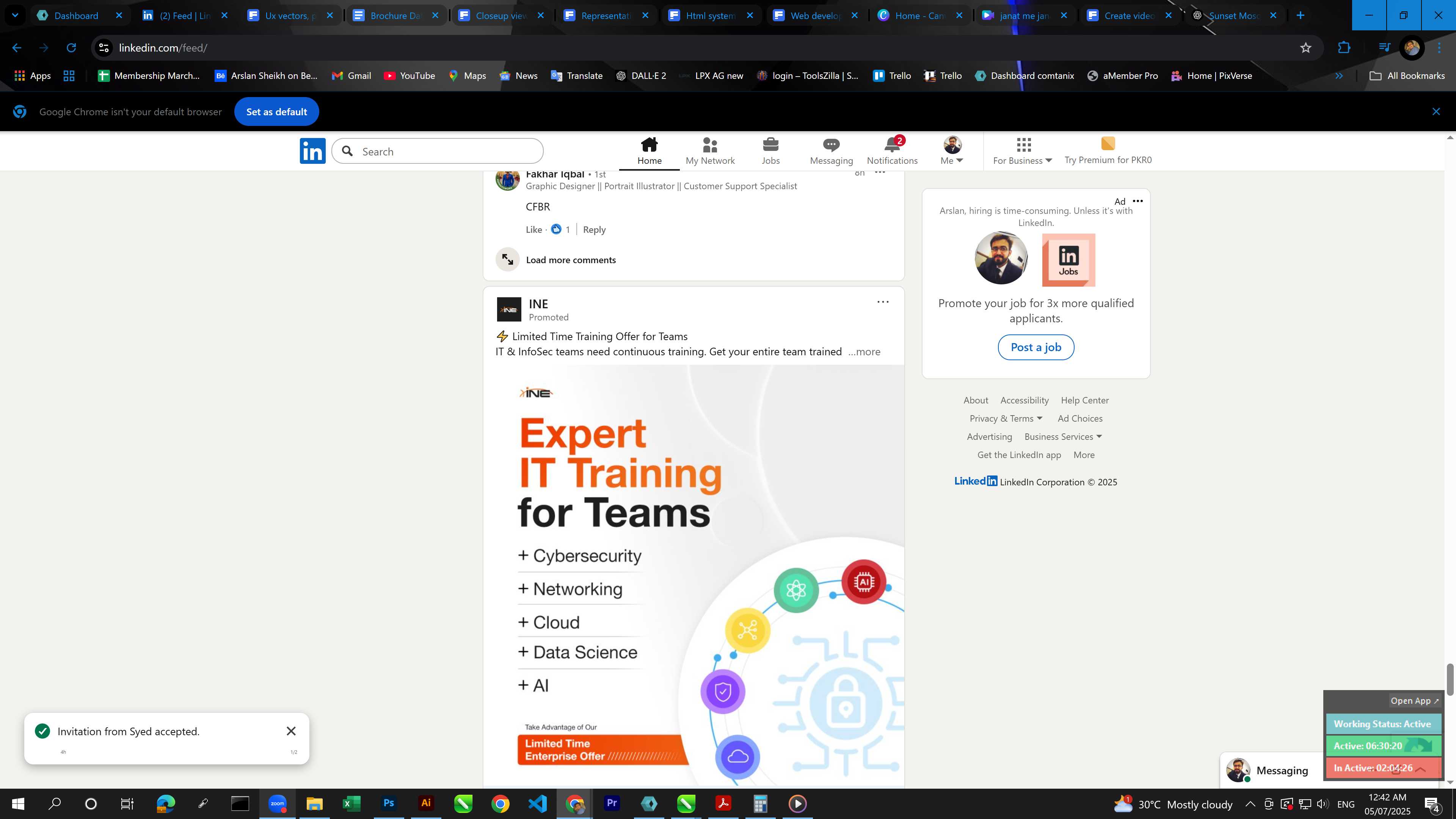Open the LinkedIn logo home link
This screenshot has width=1456, height=819.
[312, 151]
